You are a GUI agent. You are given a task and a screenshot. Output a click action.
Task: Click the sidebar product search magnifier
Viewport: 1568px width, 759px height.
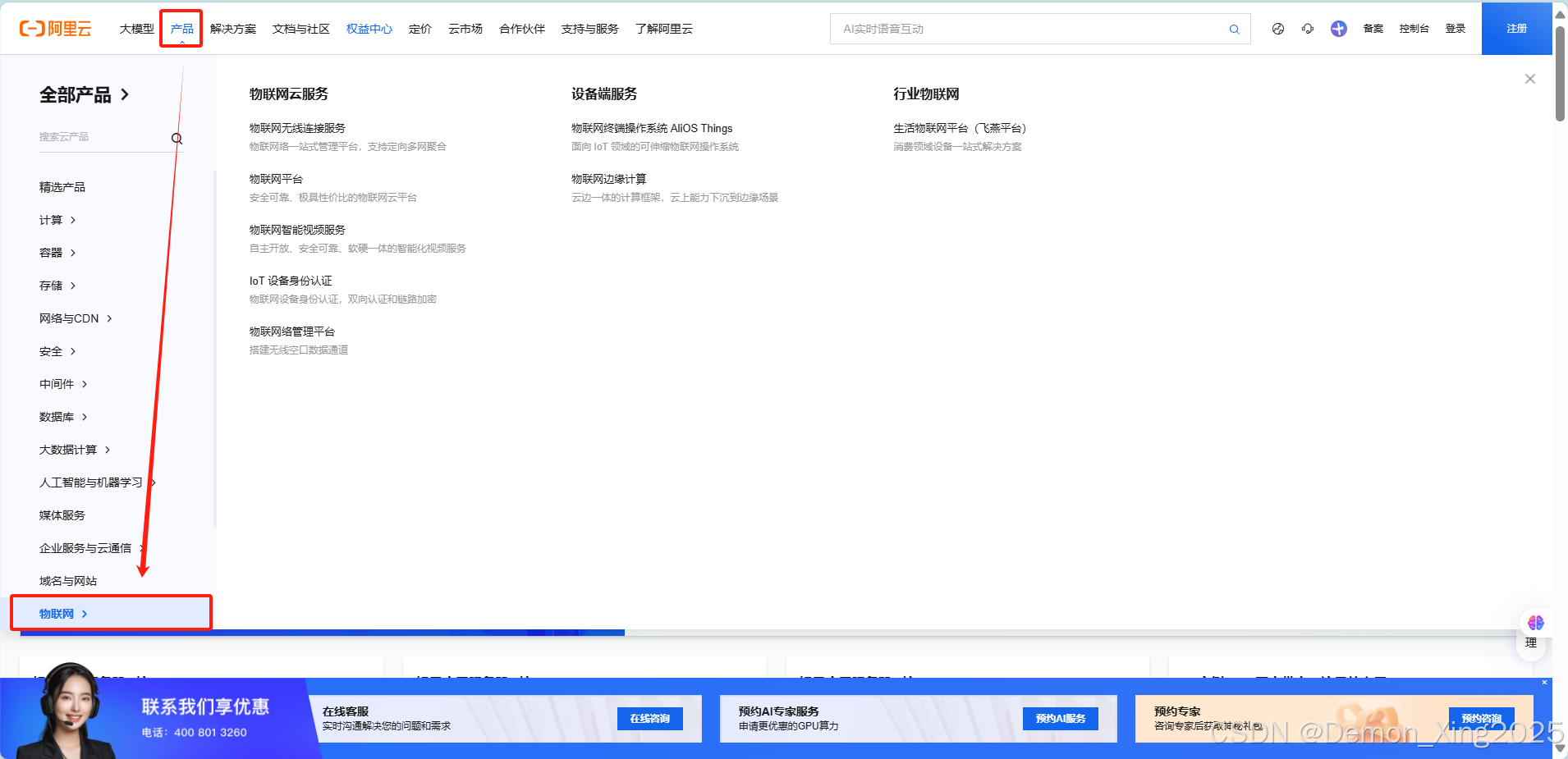click(177, 138)
